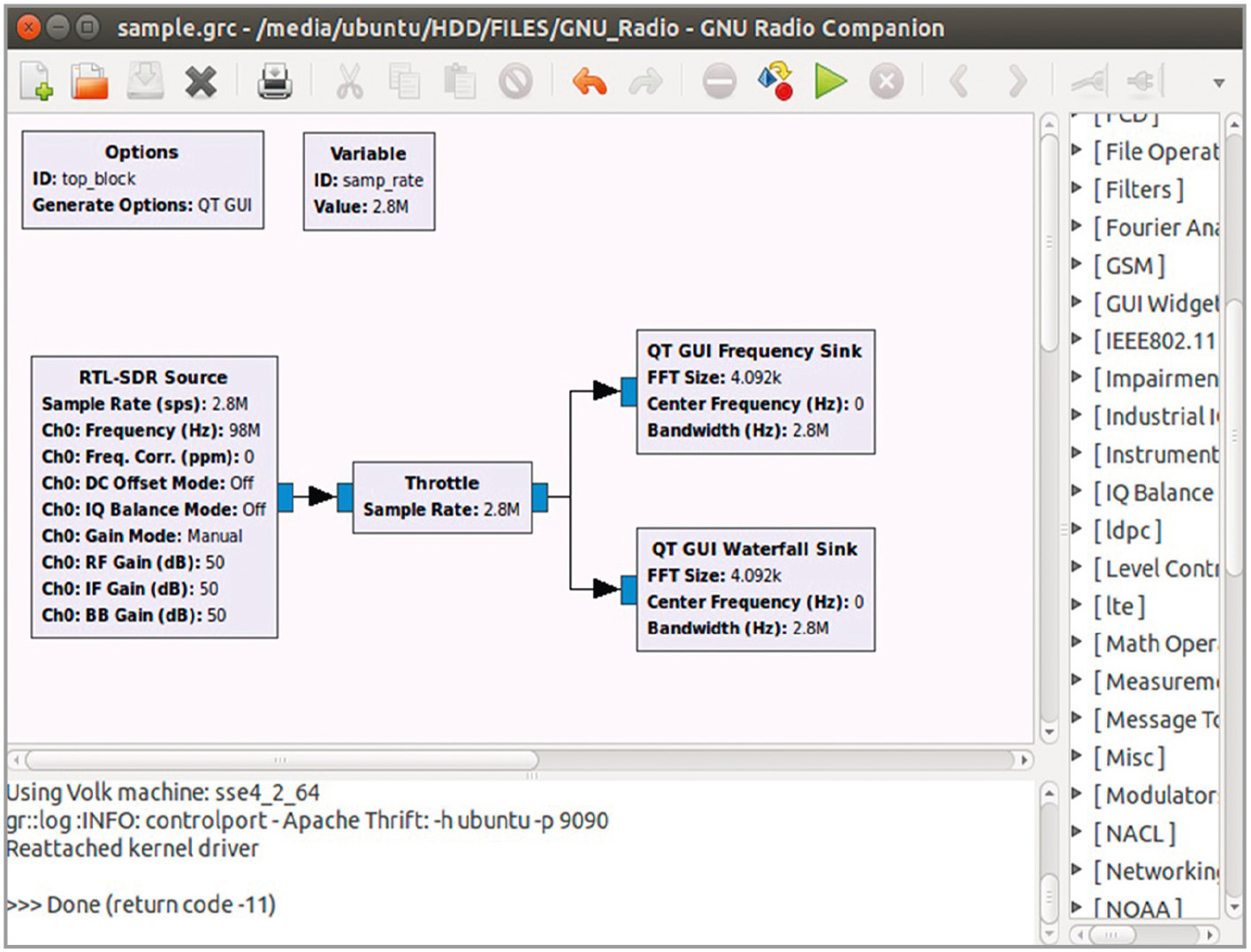Screen dimensions: 1251x952
Task: Click the errors minus-circle toolbar icon
Action: coord(719,82)
